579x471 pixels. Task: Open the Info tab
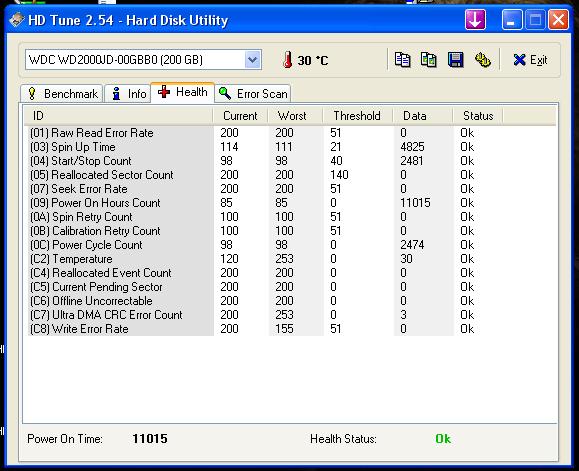tap(128, 94)
